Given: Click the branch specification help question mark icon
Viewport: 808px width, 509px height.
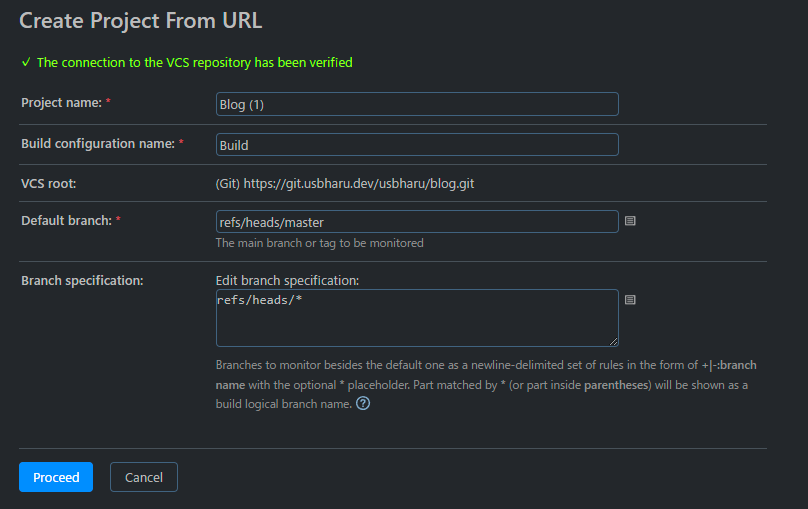Looking at the screenshot, I should 363,404.
